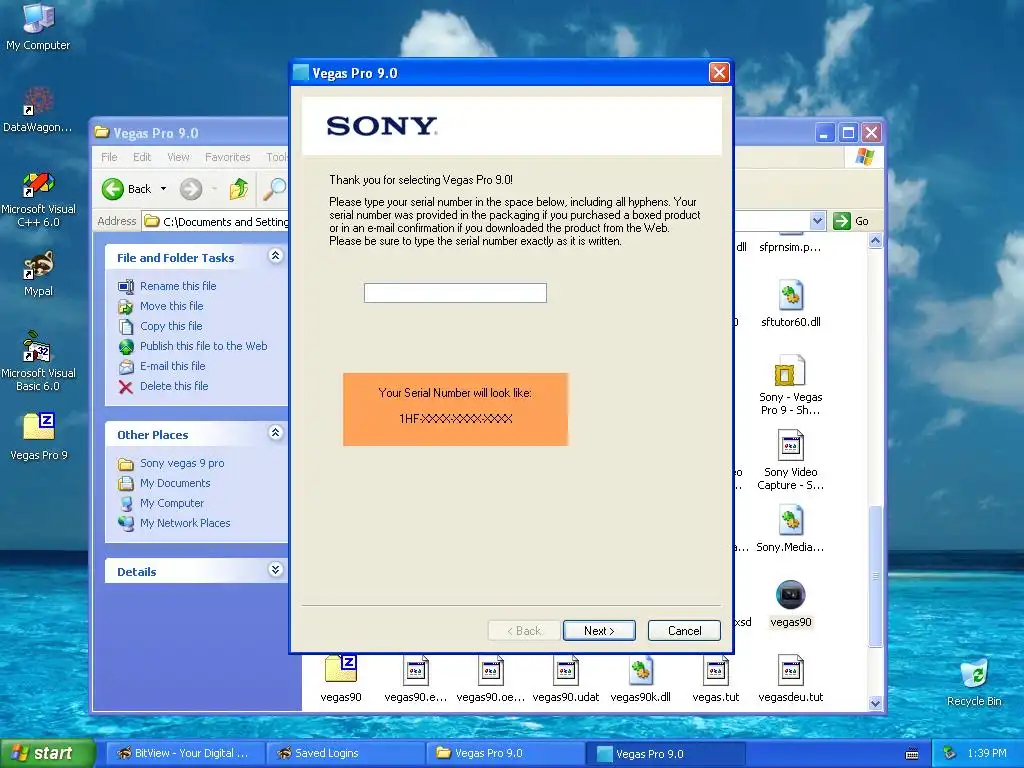1024x768 pixels.
Task: Collapse the File and Folder Tasks panel
Action: click(276, 256)
